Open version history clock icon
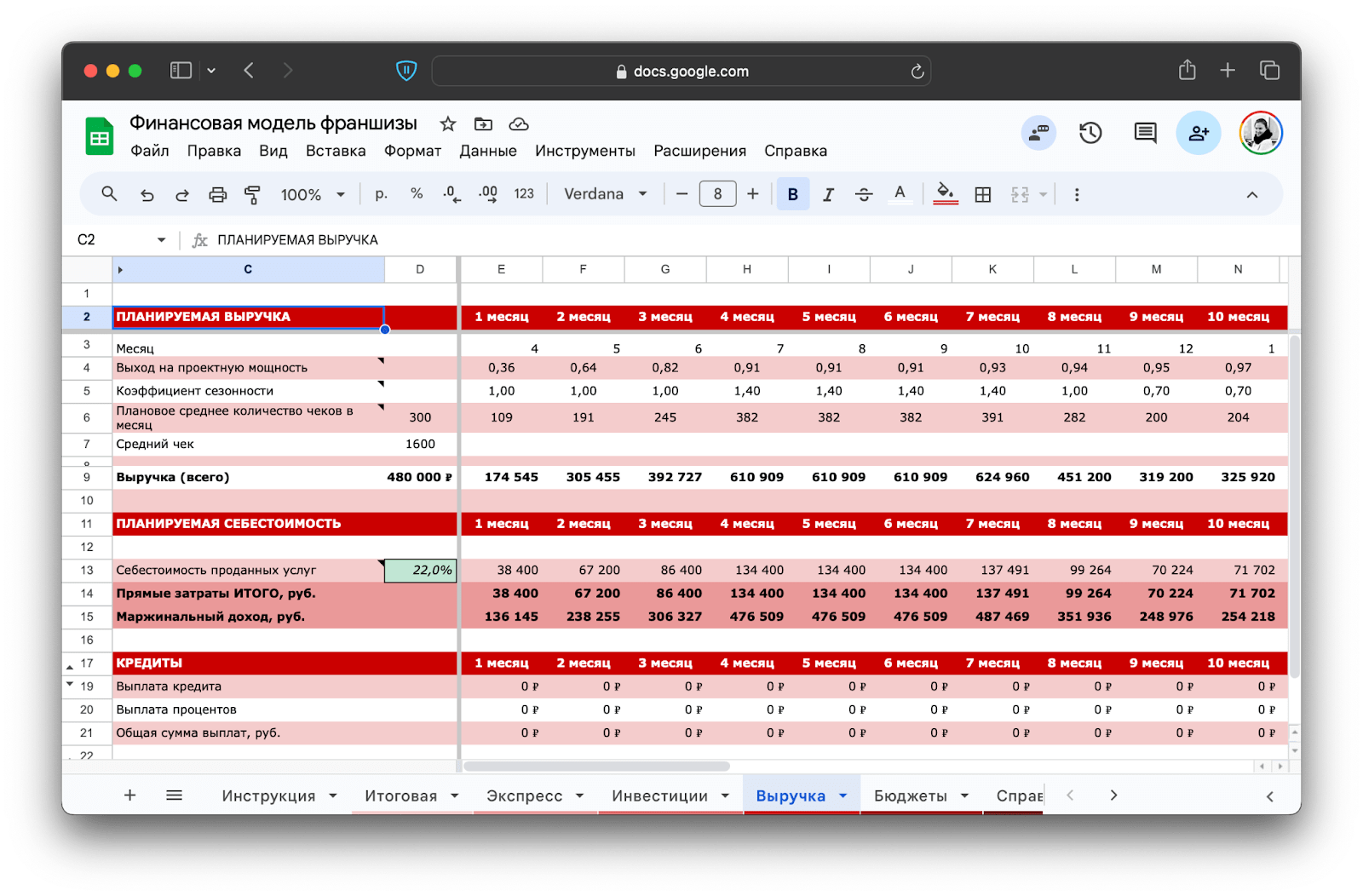 [x=1090, y=133]
